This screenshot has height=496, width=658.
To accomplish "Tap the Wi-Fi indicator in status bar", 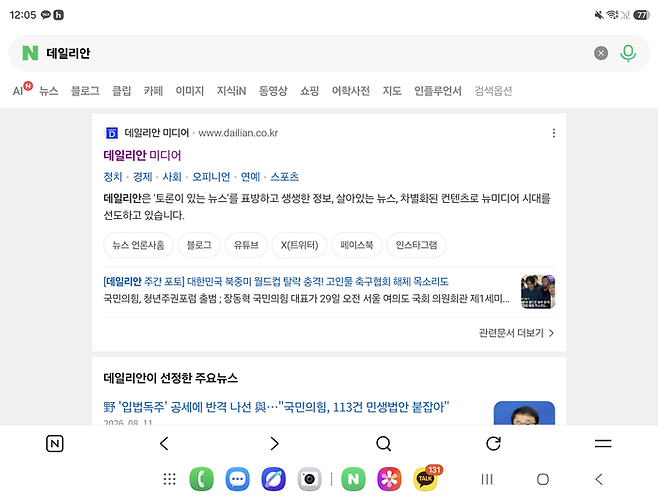I will tap(612, 15).
